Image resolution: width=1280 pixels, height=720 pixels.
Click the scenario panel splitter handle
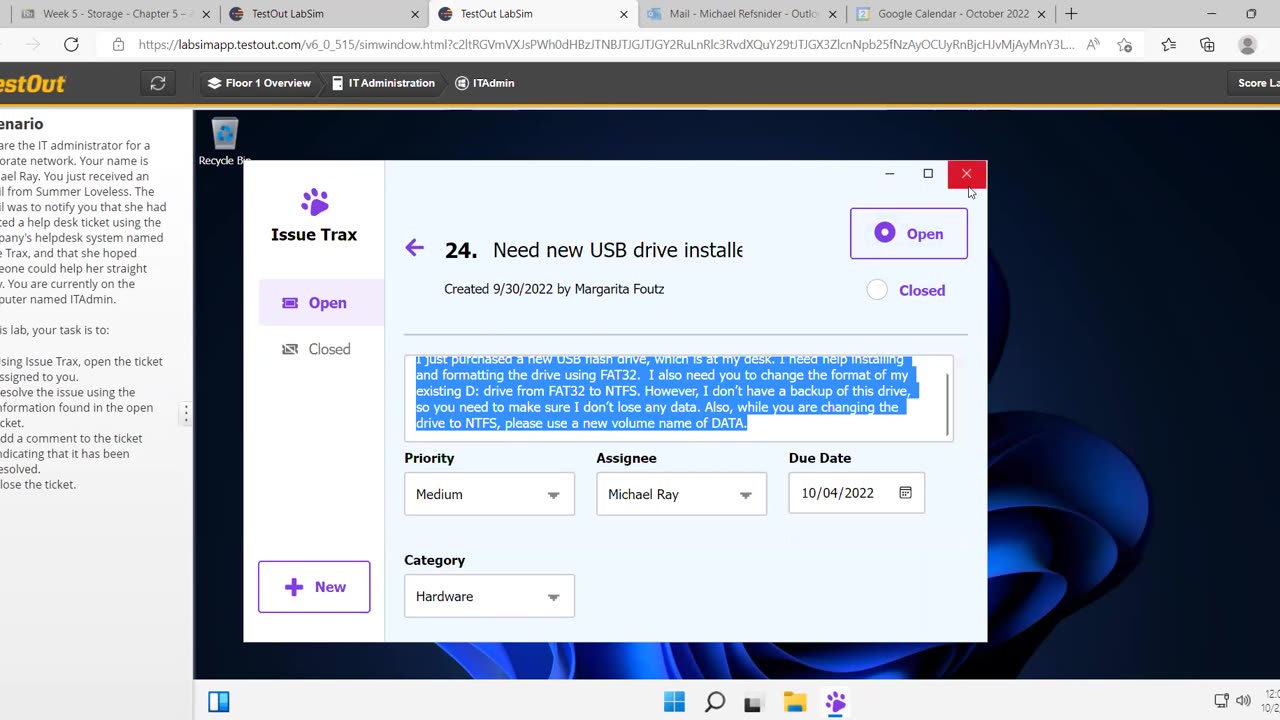(x=186, y=413)
